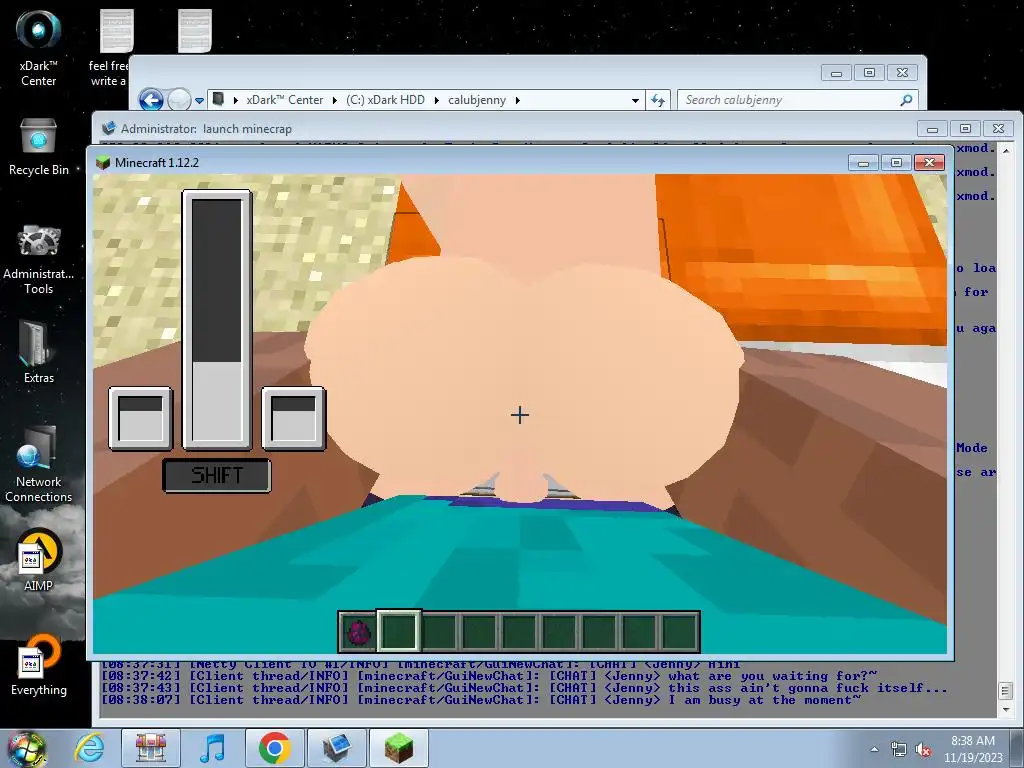The height and width of the screenshot is (768, 1024).
Task: Open the Windows Start orb
Action: point(26,748)
